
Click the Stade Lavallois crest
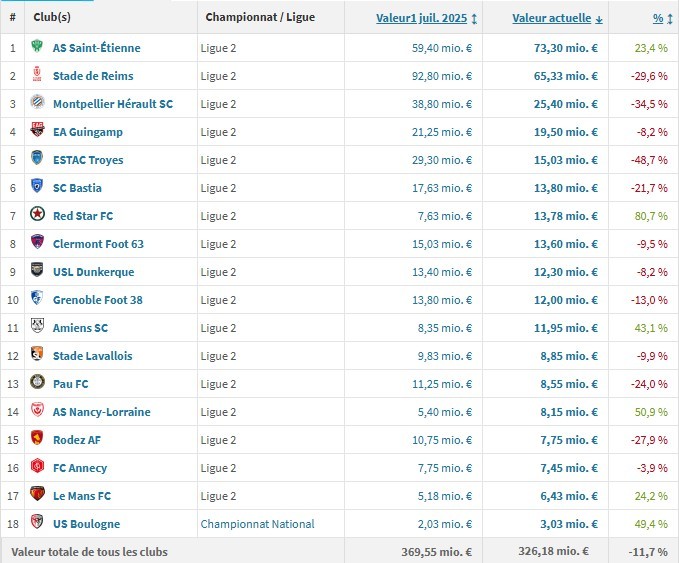click(x=37, y=353)
